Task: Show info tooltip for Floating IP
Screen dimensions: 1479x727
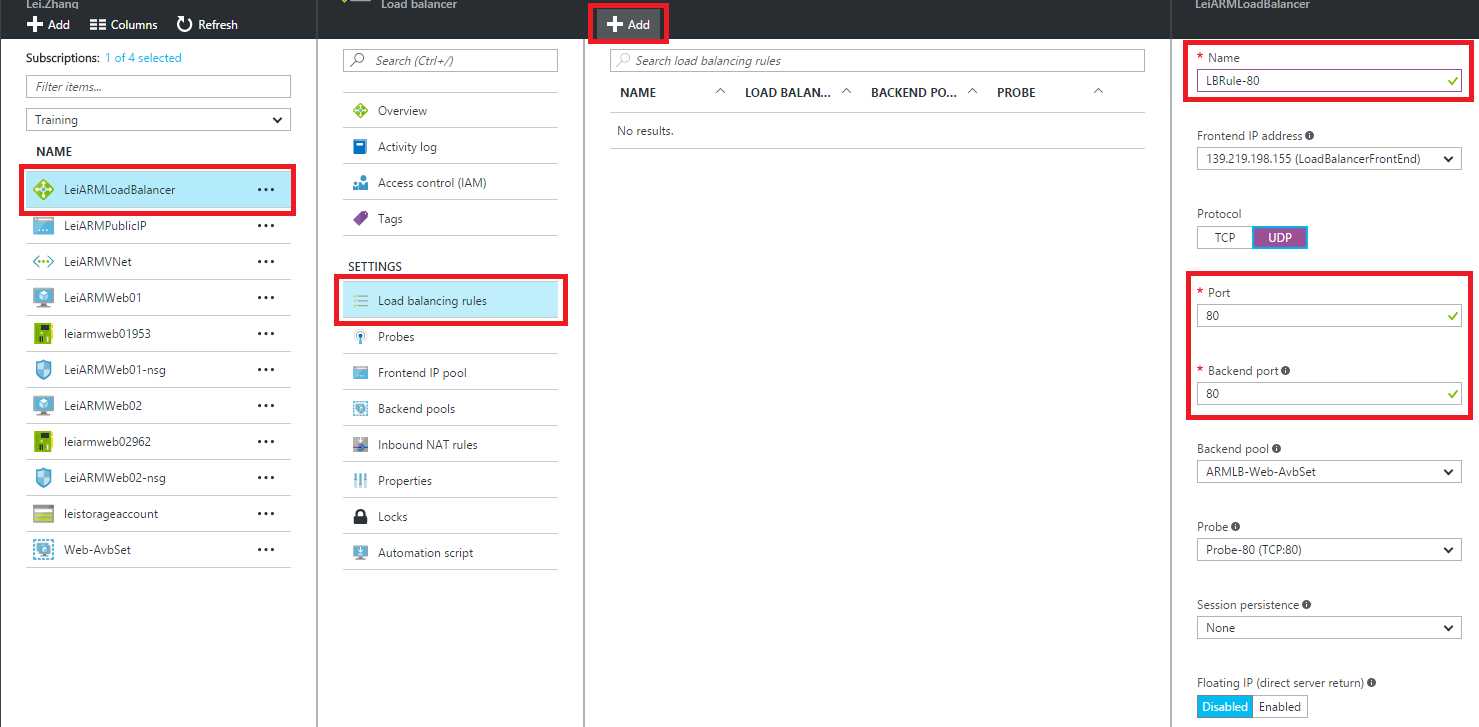Action: point(1371,683)
